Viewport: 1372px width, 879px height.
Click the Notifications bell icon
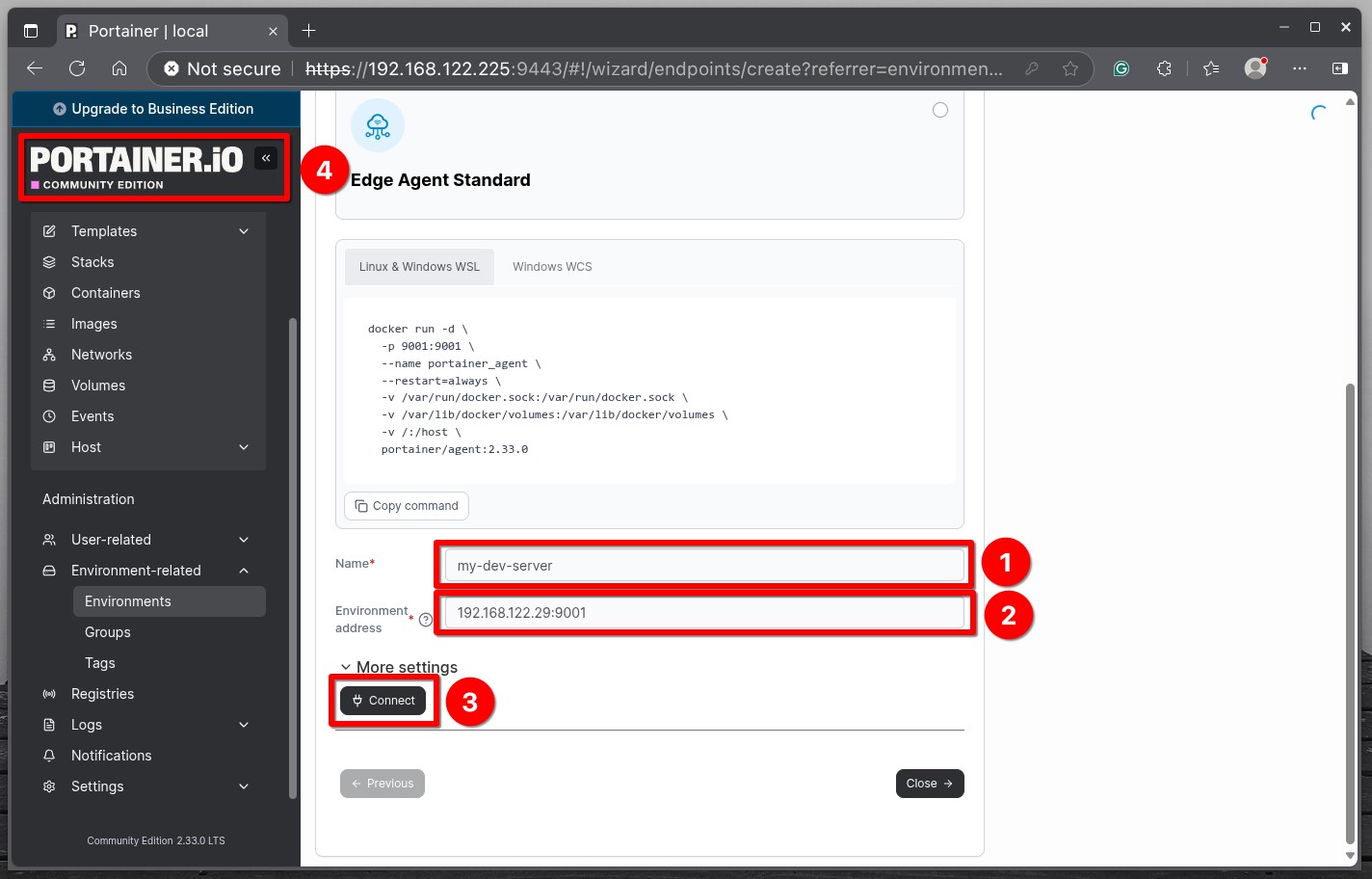click(x=49, y=756)
